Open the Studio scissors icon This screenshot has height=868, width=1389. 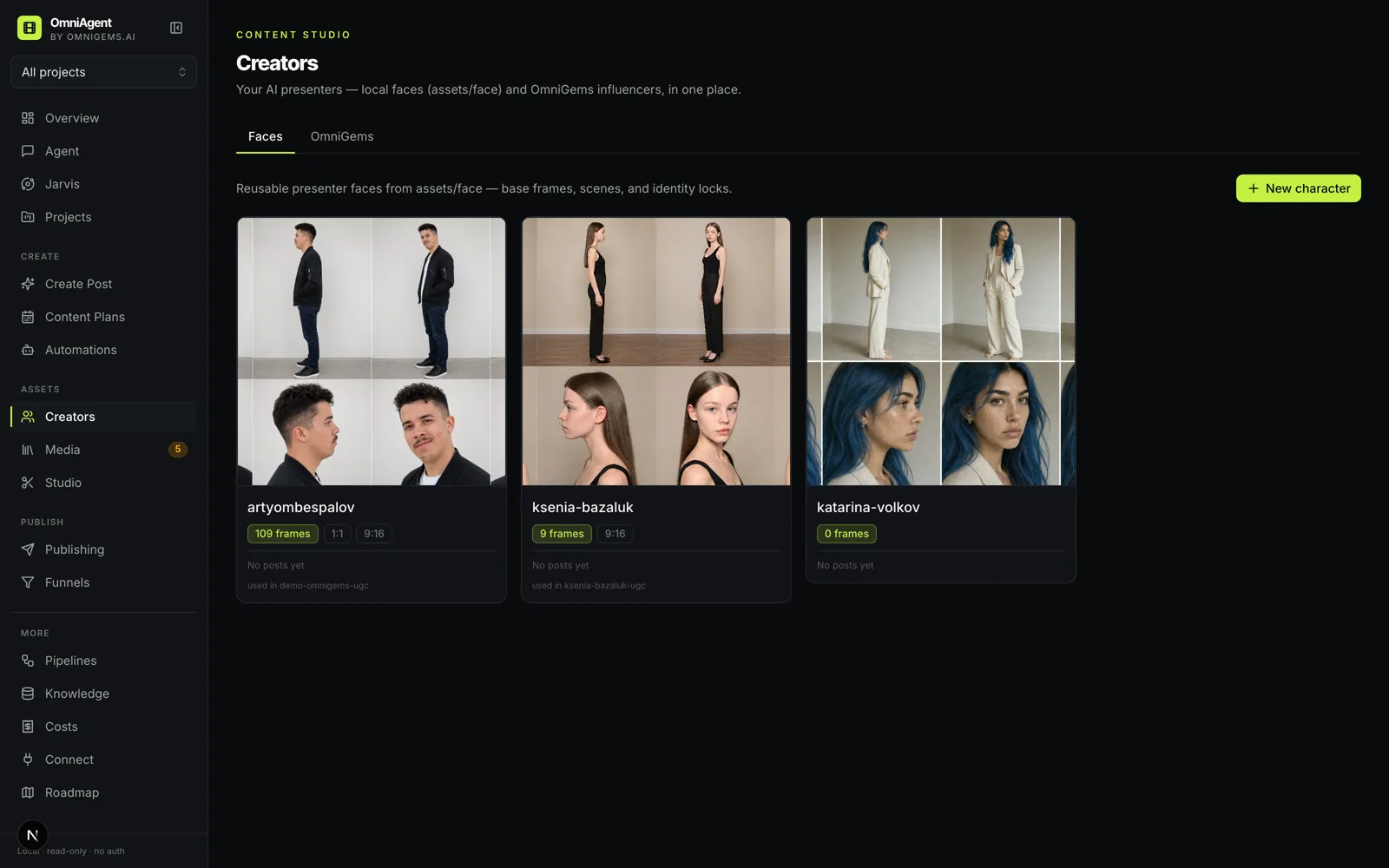pos(28,483)
